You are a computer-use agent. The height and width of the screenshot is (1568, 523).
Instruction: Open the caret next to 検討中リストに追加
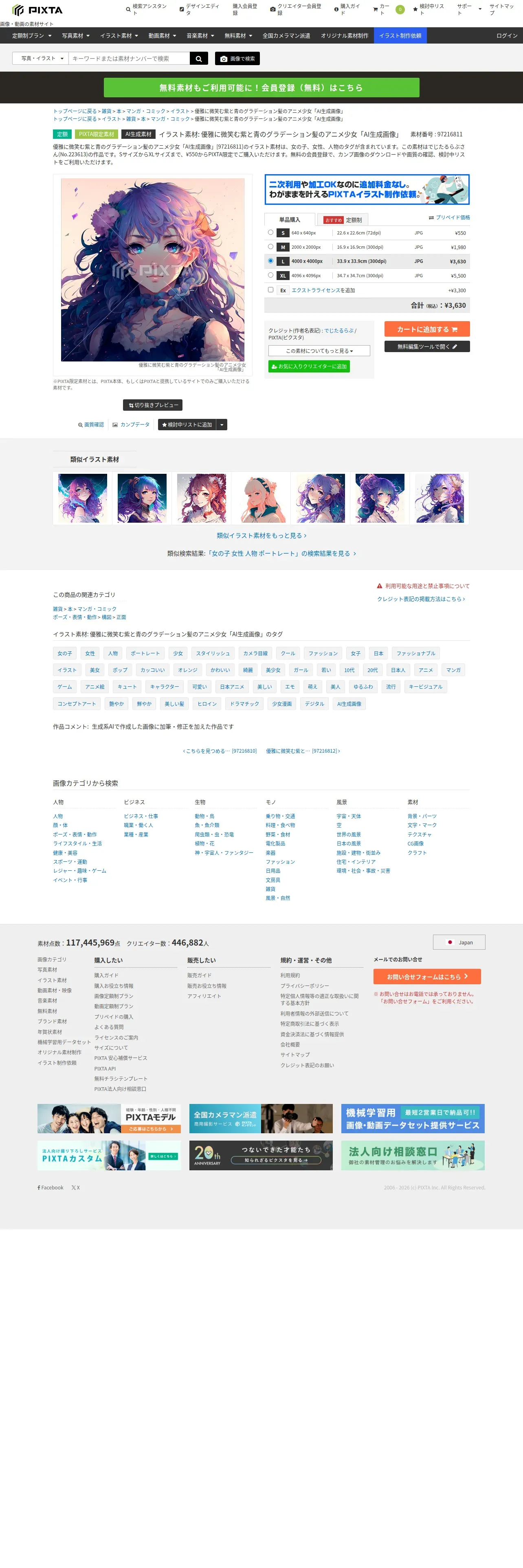[222, 425]
